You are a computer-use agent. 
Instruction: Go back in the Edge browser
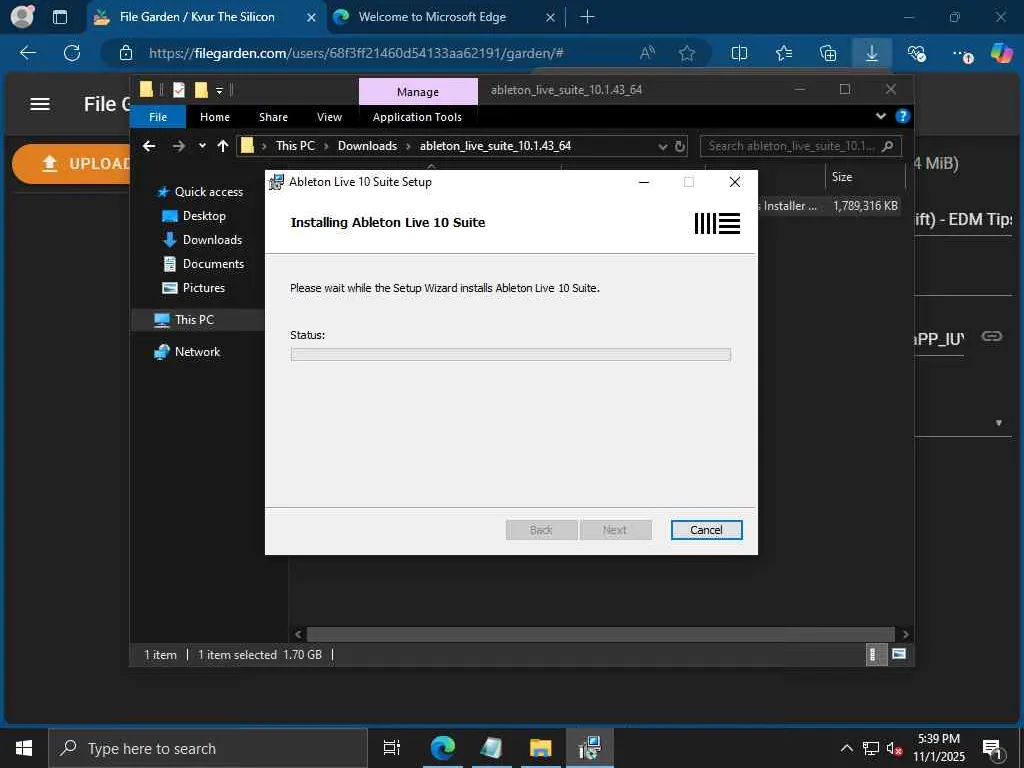point(28,53)
